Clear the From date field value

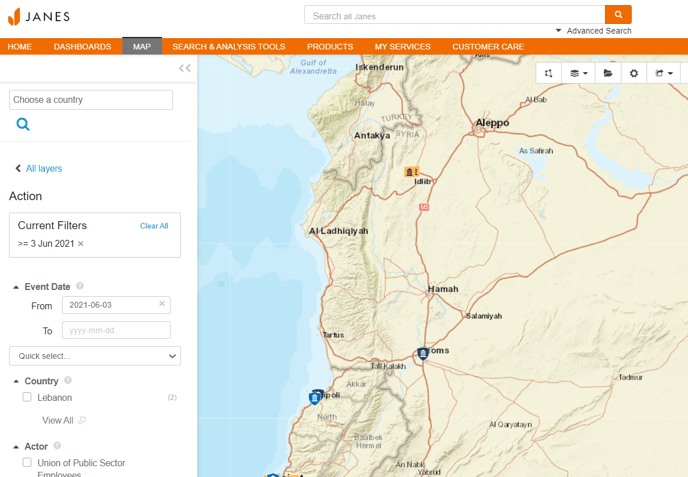pos(162,304)
